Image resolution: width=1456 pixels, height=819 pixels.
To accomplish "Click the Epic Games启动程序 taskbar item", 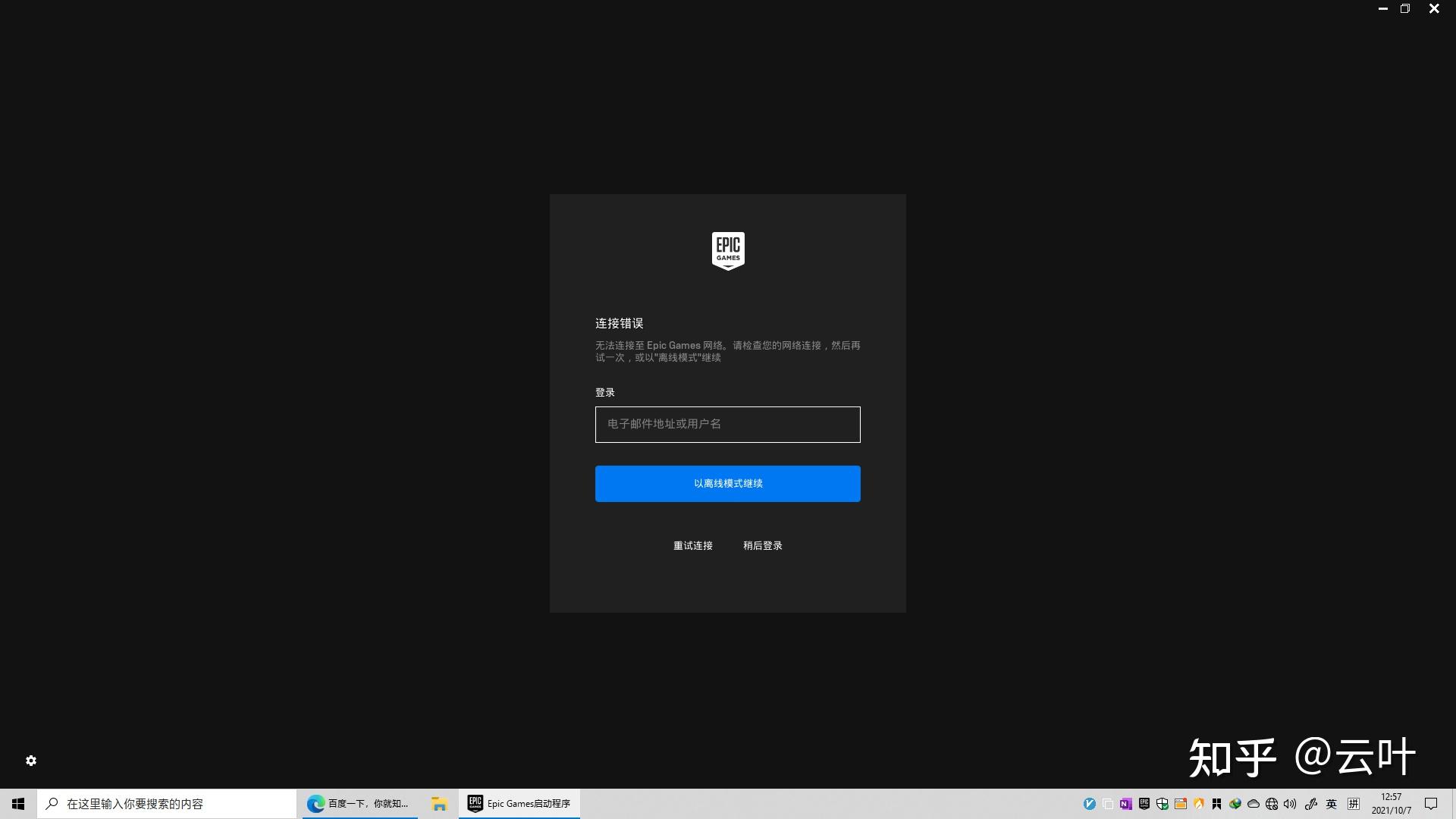I will pos(519,804).
